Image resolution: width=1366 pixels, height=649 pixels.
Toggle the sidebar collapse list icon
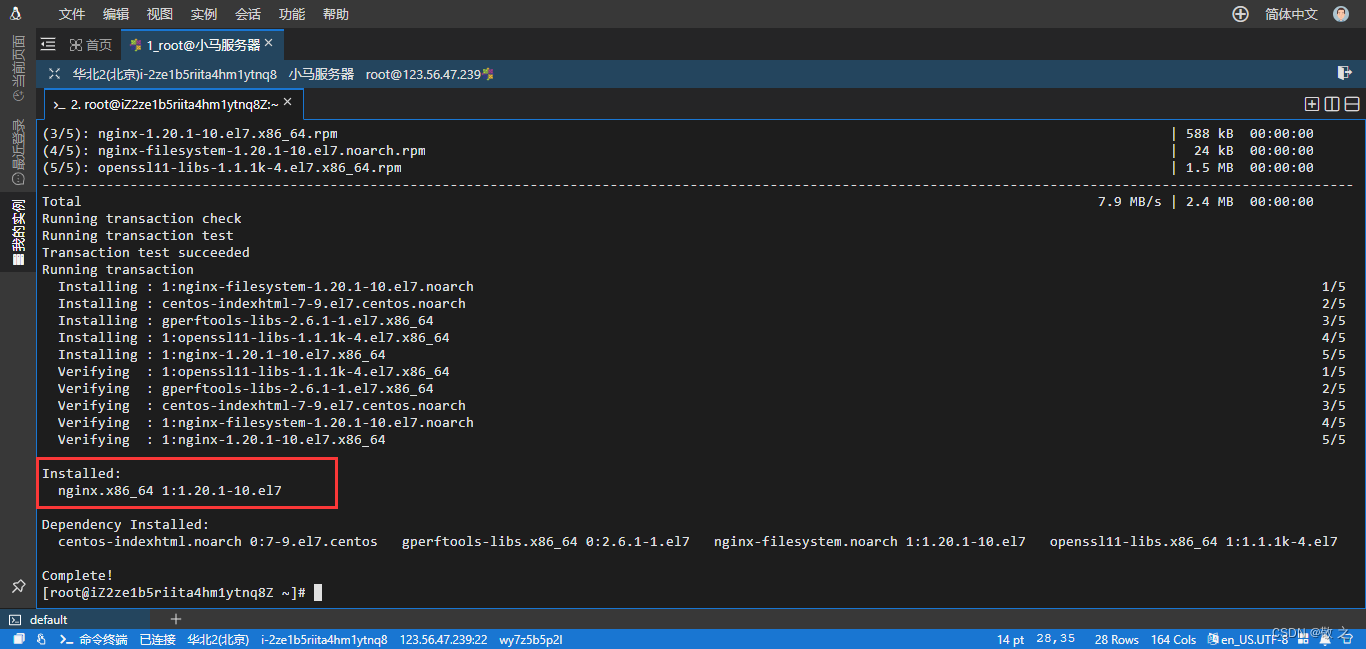pos(48,44)
